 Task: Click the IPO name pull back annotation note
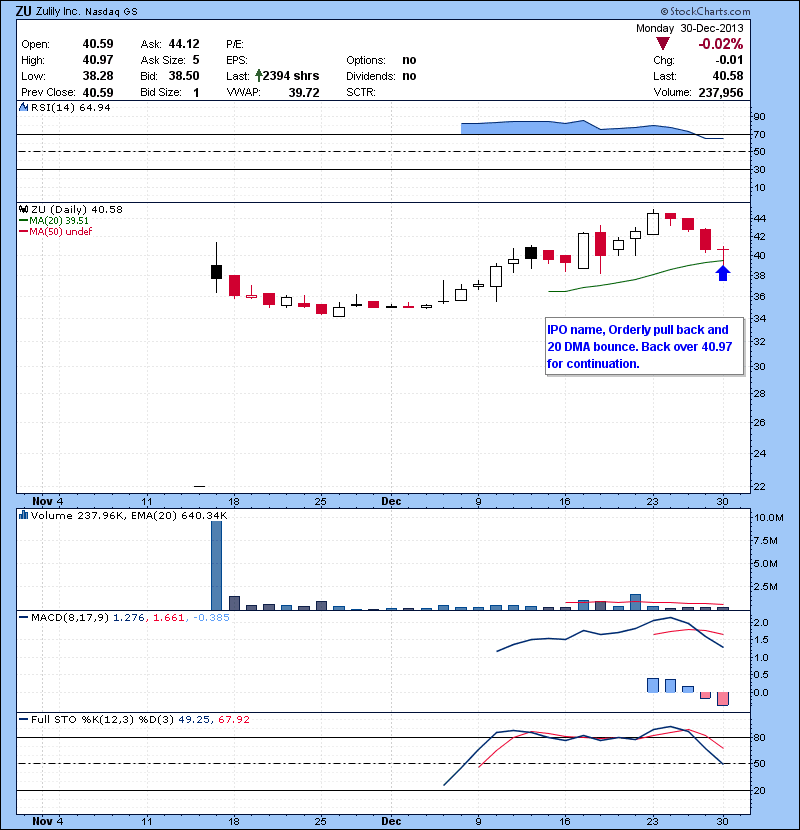(644, 346)
